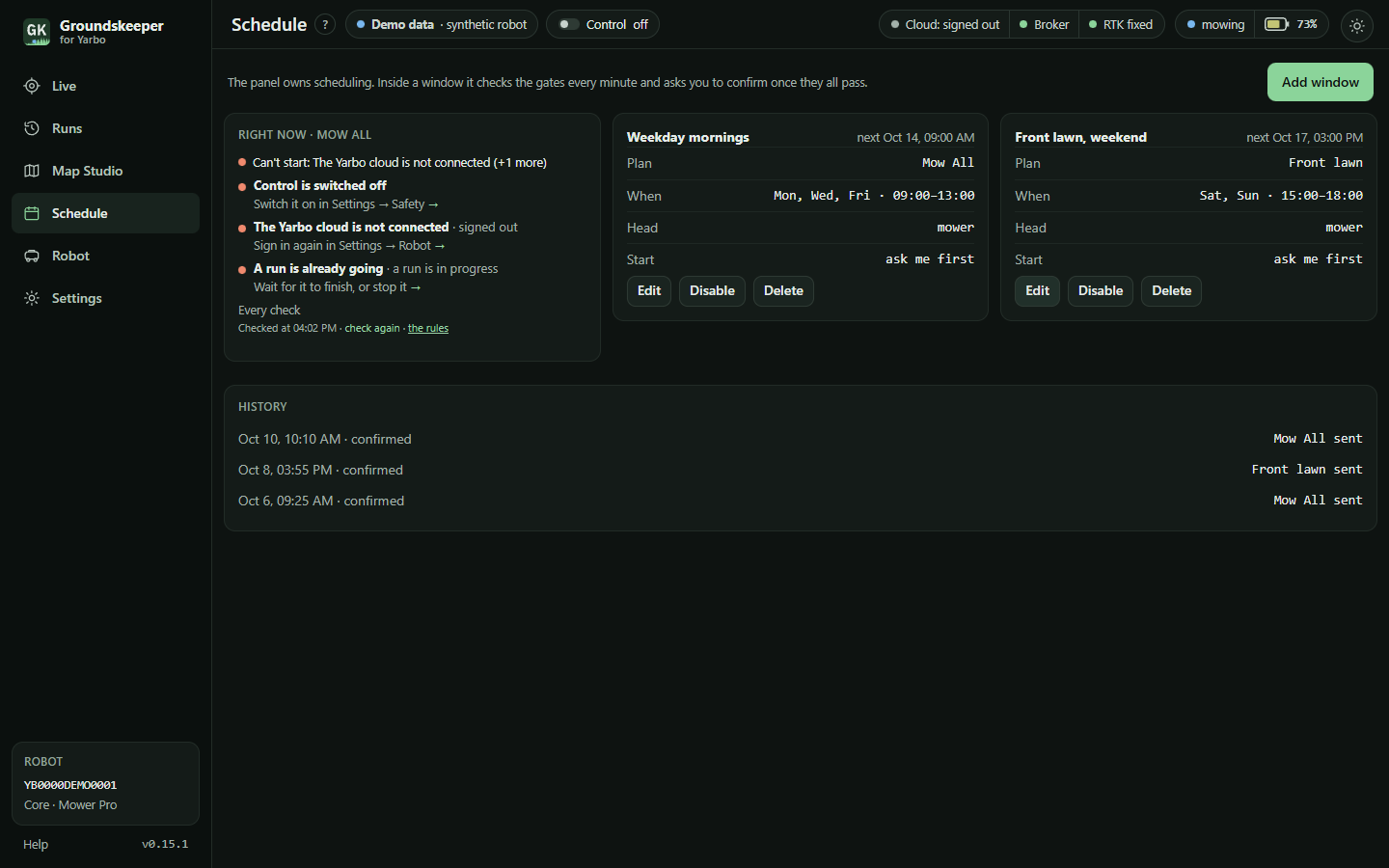Expand the Every check section
Screen dimensions: 1389x868
(269, 311)
